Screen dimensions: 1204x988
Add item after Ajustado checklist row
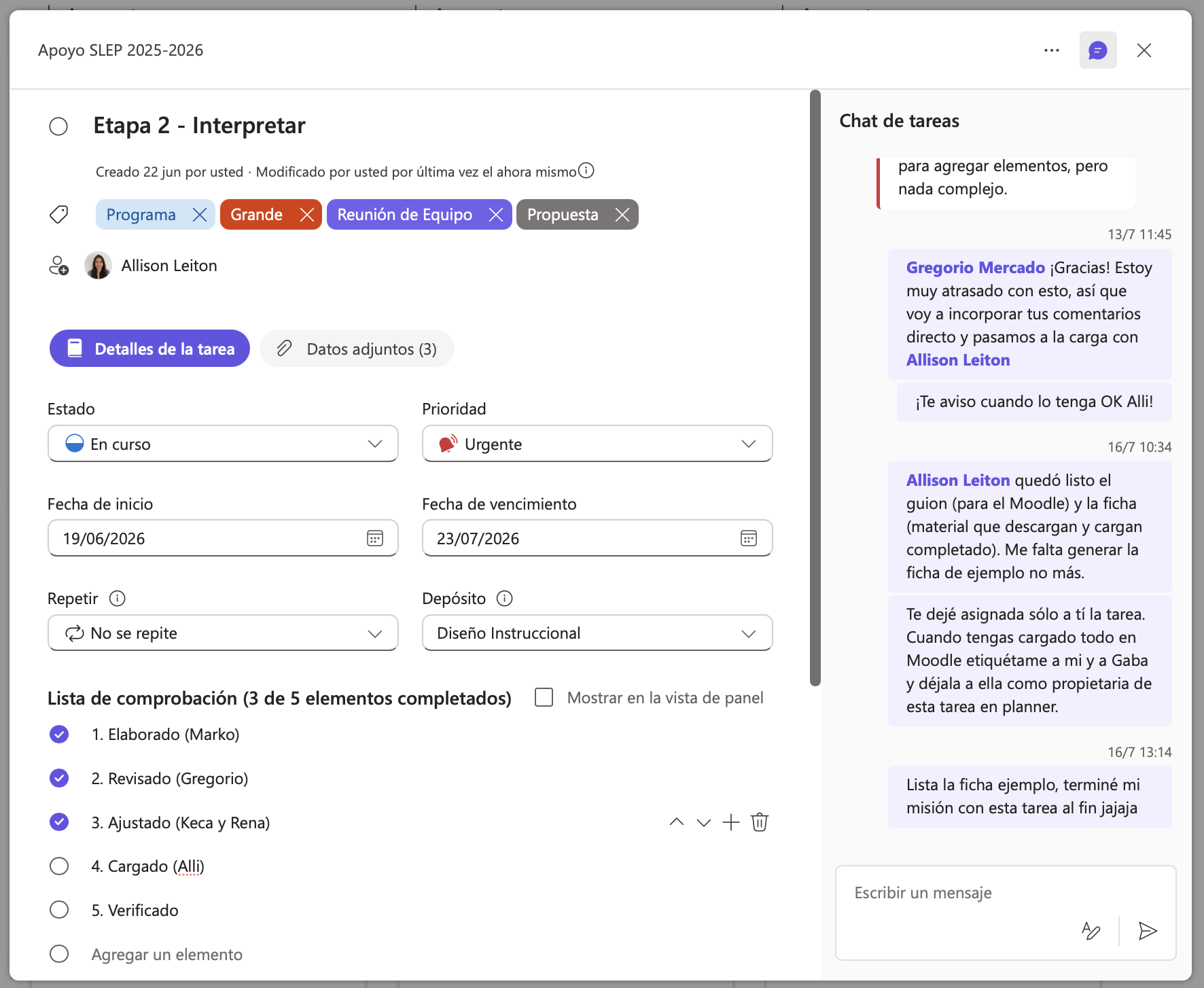coord(731,822)
